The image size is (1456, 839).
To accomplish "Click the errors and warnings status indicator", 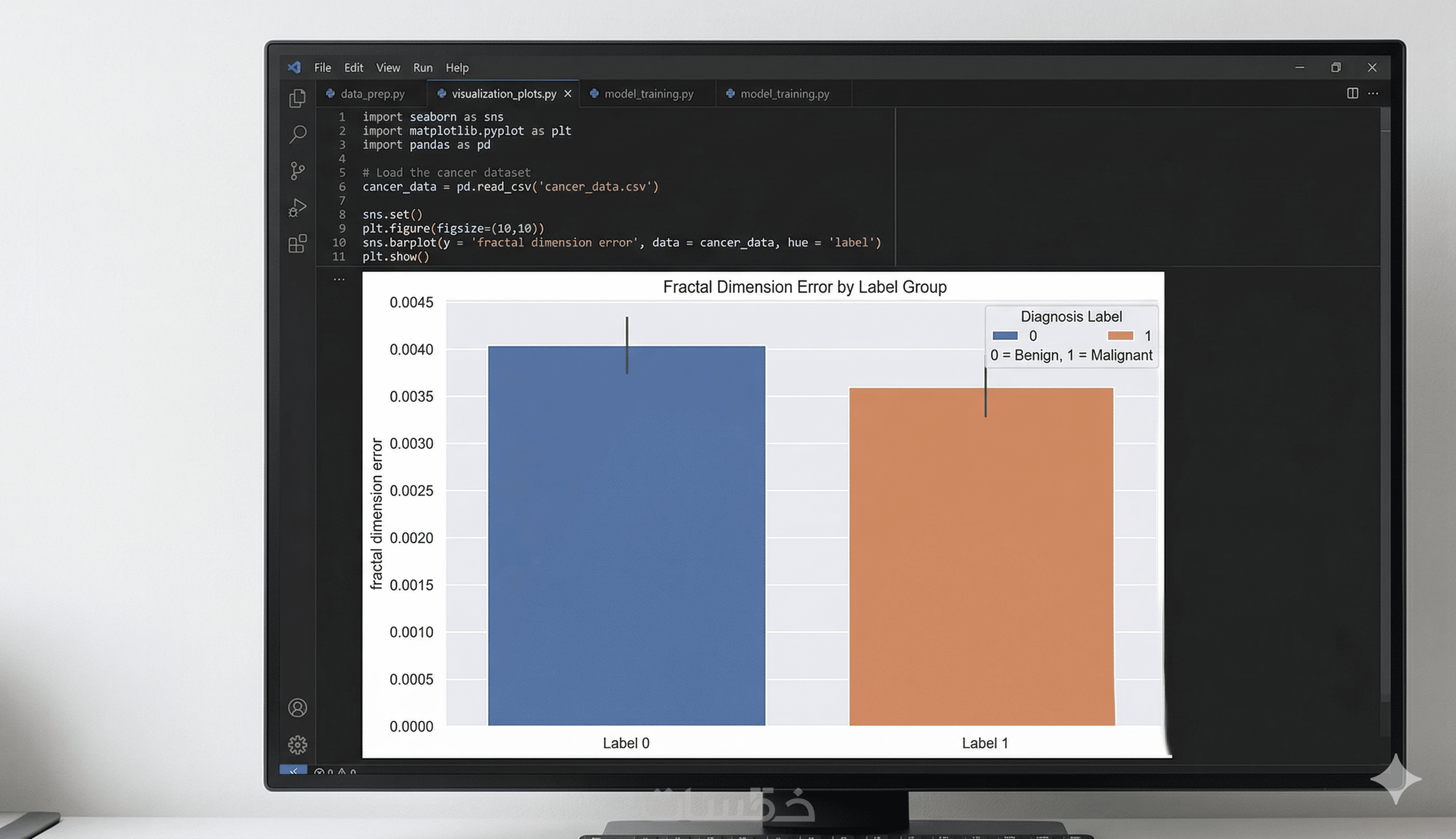I will [336, 772].
